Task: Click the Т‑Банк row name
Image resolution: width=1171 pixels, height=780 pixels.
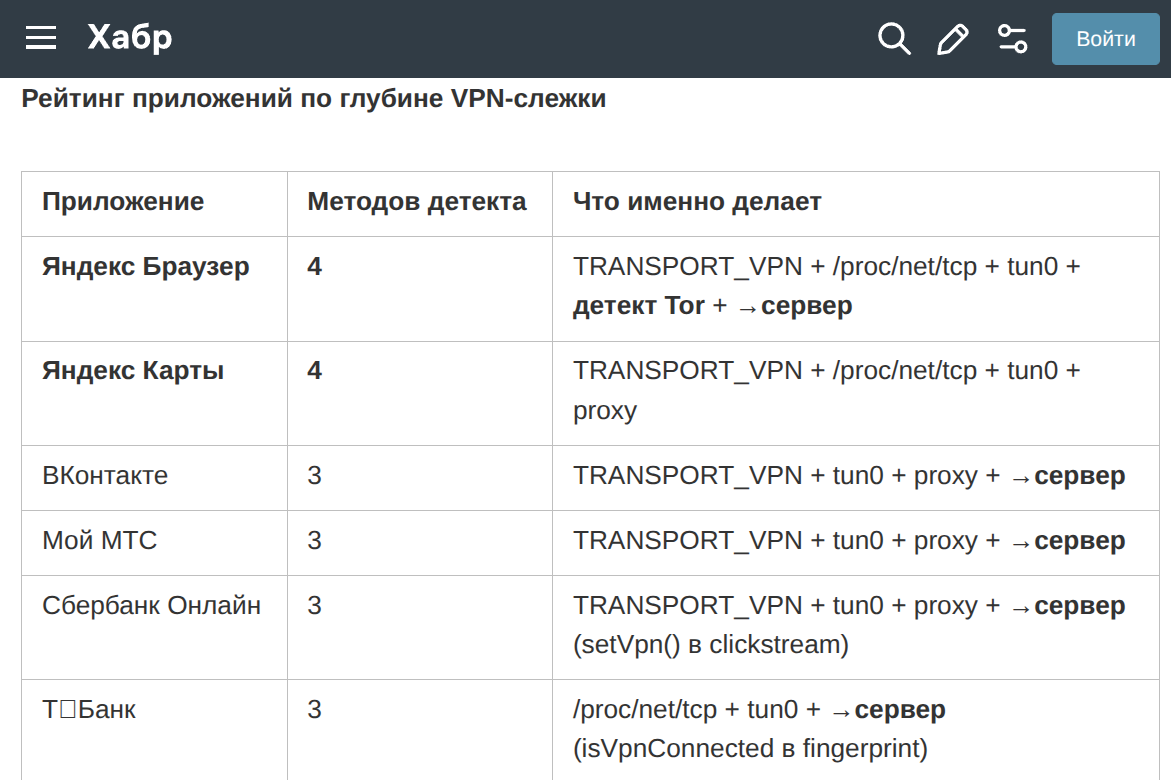Action: [x=89, y=710]
